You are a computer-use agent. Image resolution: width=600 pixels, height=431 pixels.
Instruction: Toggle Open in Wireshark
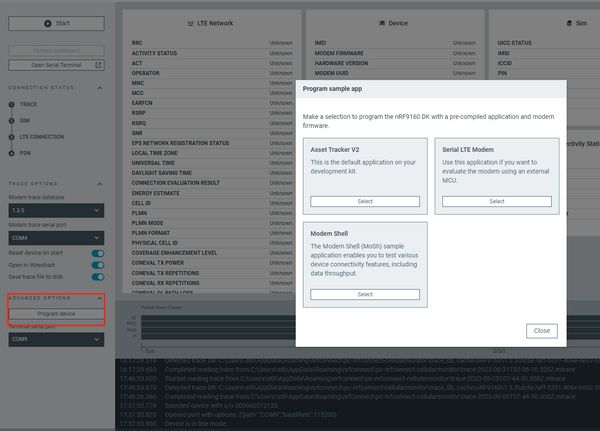pyautogui.click(x=98, y=265)
